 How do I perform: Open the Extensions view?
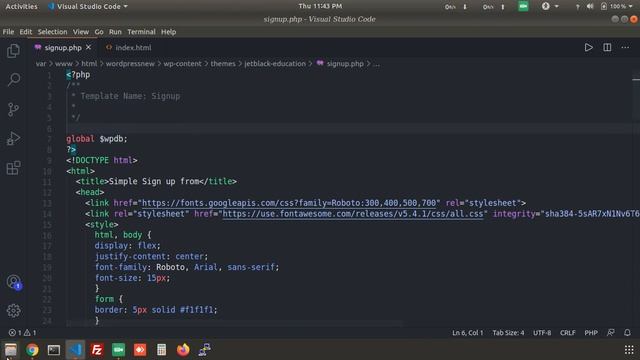pyautogui.click(x=13, y=168)
